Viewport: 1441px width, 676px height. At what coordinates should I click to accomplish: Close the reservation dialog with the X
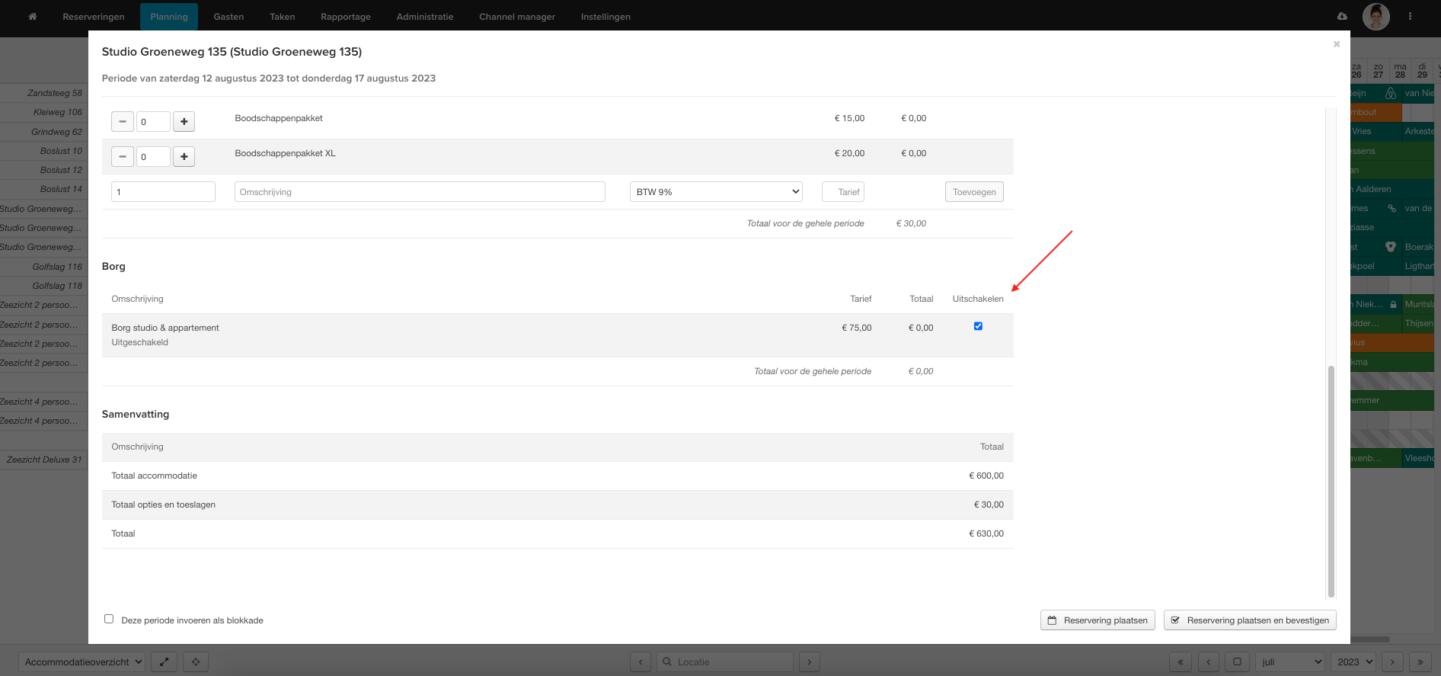(x=1336, y=45)
